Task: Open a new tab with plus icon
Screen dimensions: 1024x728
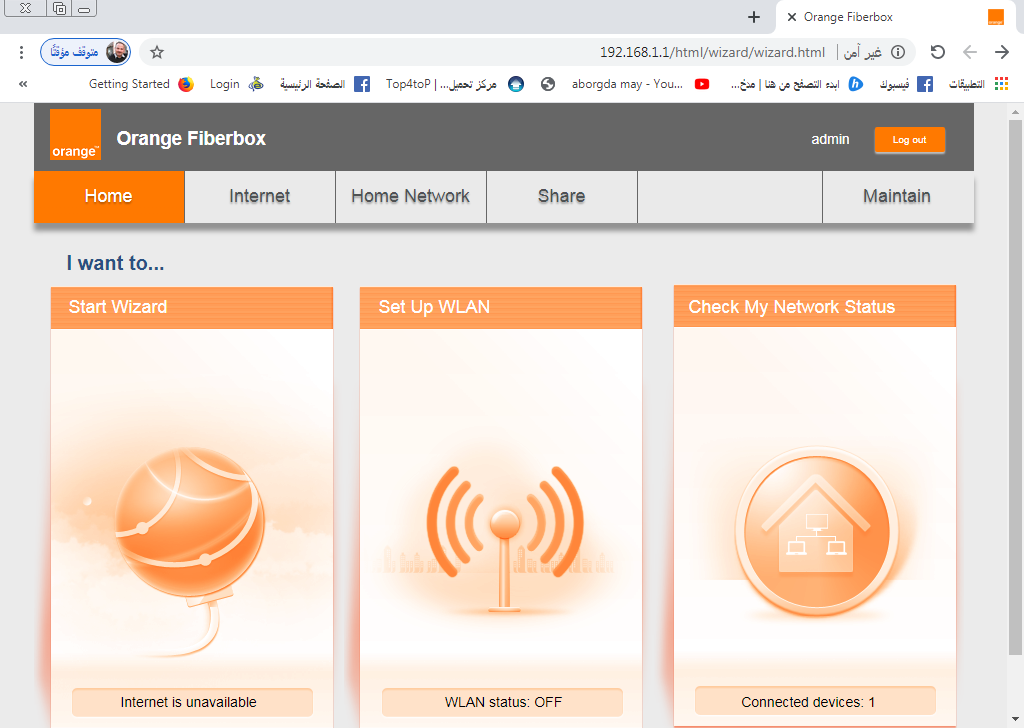Action: [x=754, y=17]
